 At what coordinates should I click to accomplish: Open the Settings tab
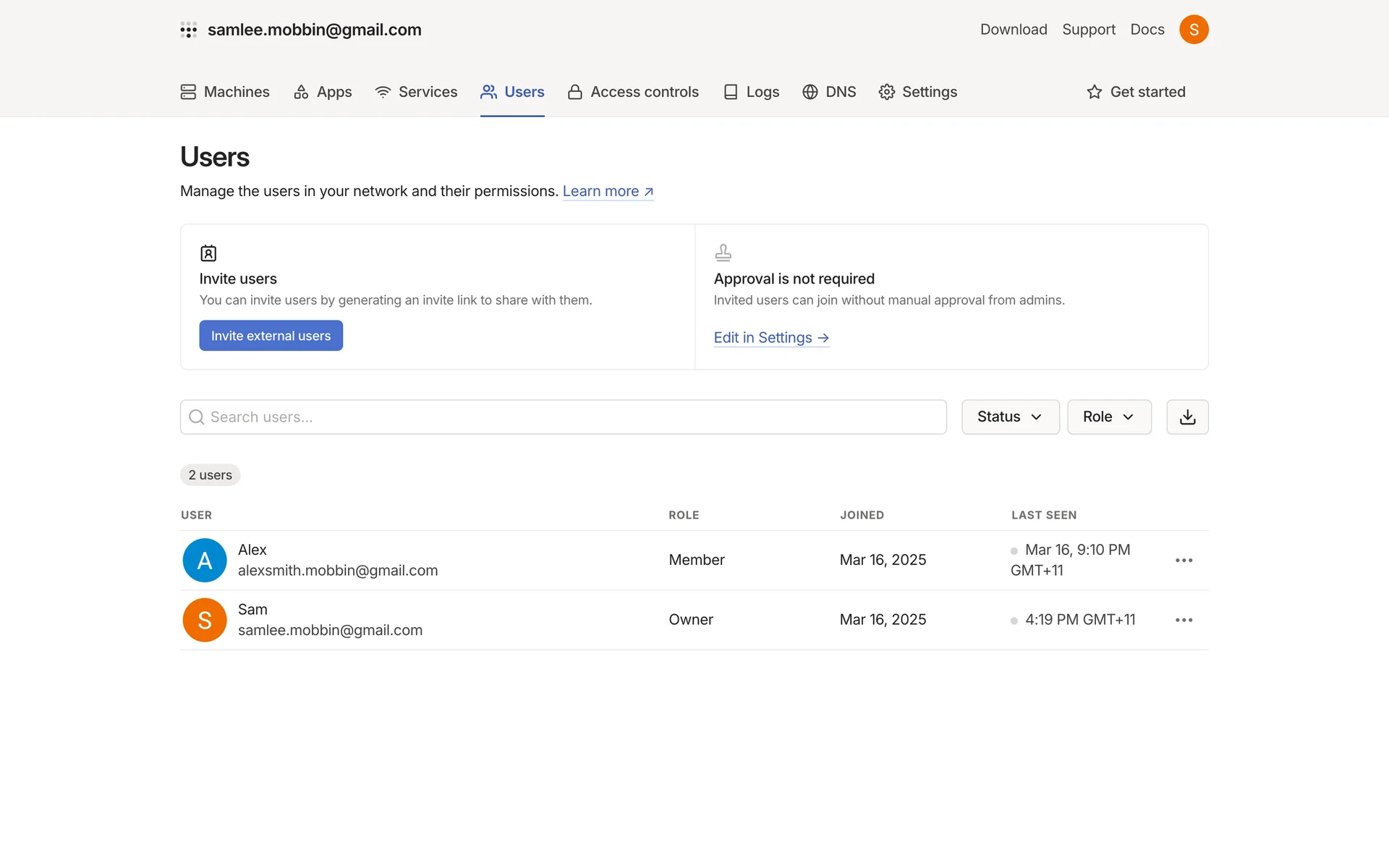point(917,92)
